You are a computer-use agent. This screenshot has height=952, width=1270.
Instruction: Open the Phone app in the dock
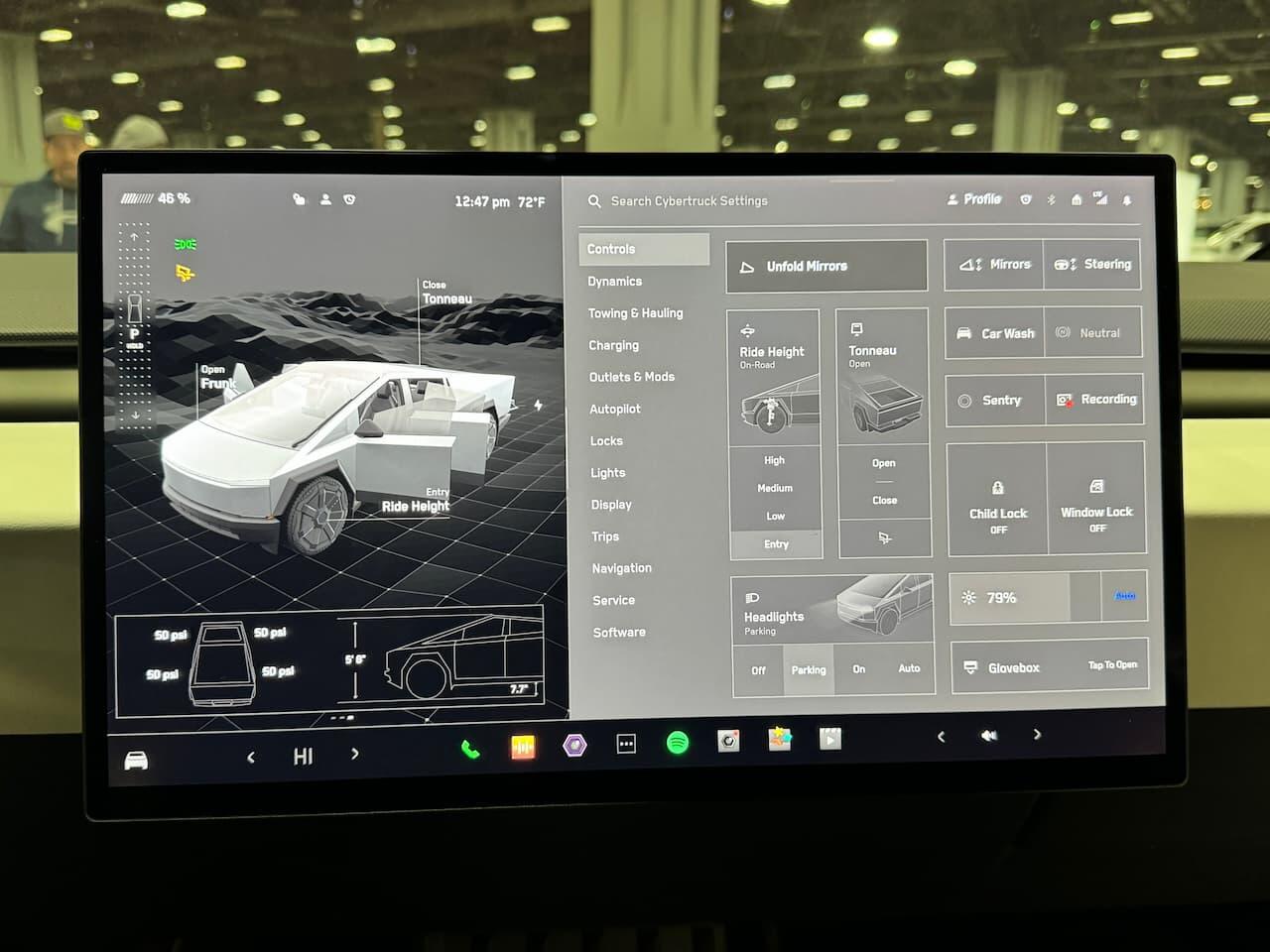470,749
